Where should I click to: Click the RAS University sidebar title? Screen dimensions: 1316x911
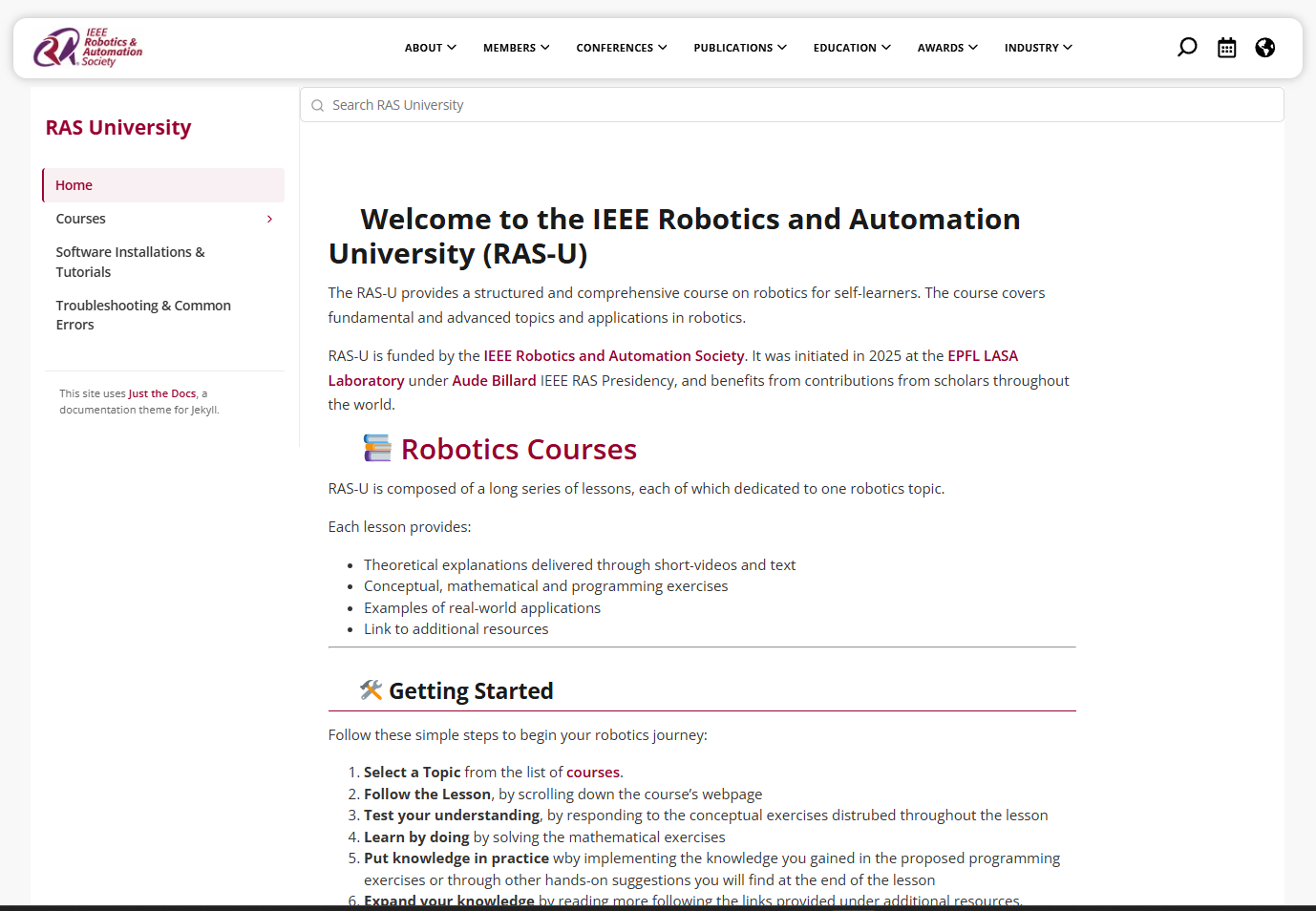(118, 128)
